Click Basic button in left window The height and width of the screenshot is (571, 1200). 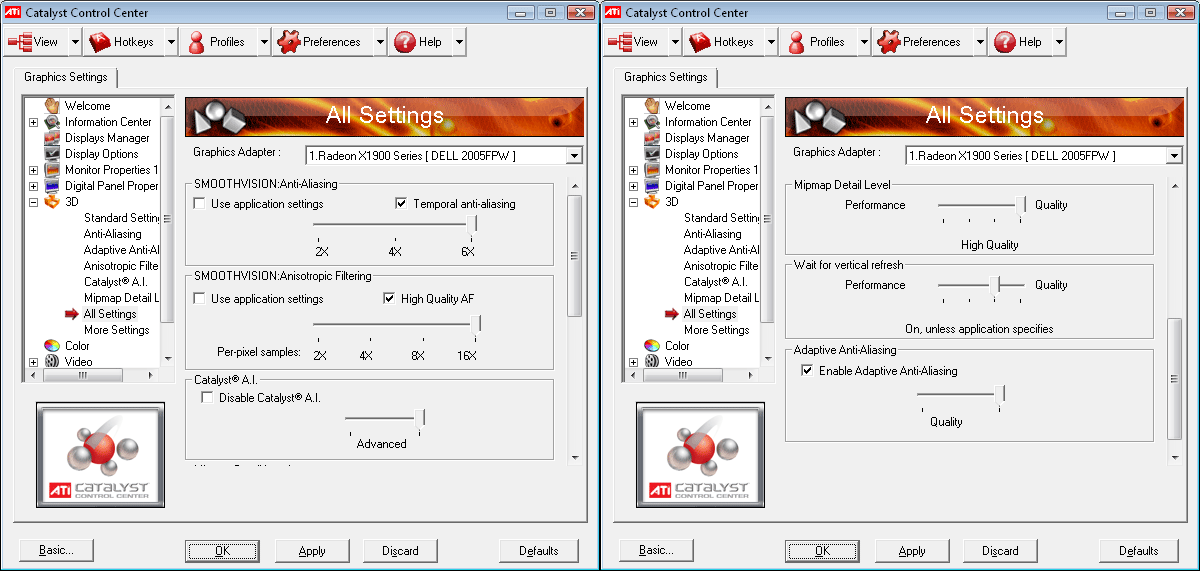click(56, 550)
